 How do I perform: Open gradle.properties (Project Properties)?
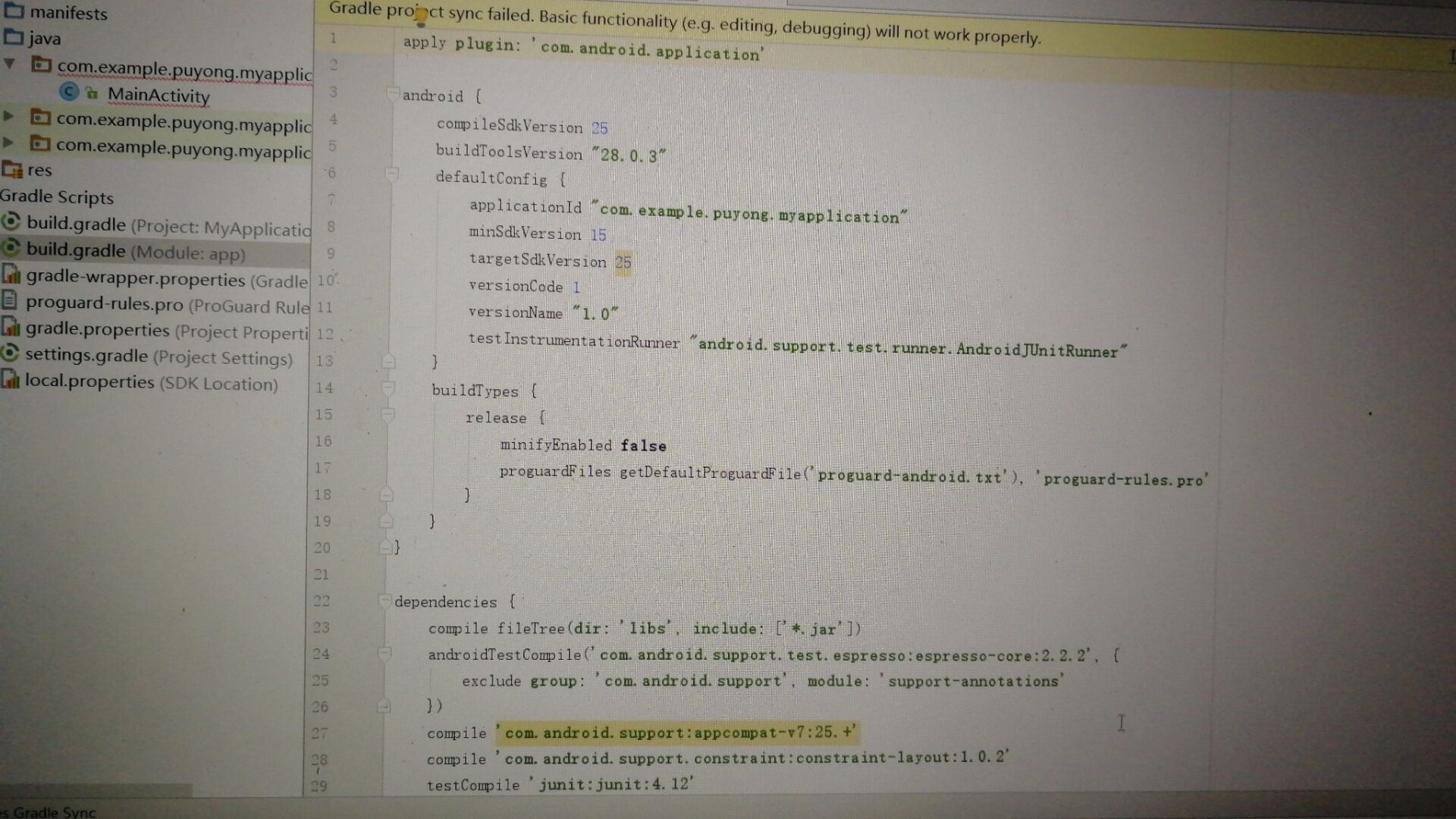point(97,330)
